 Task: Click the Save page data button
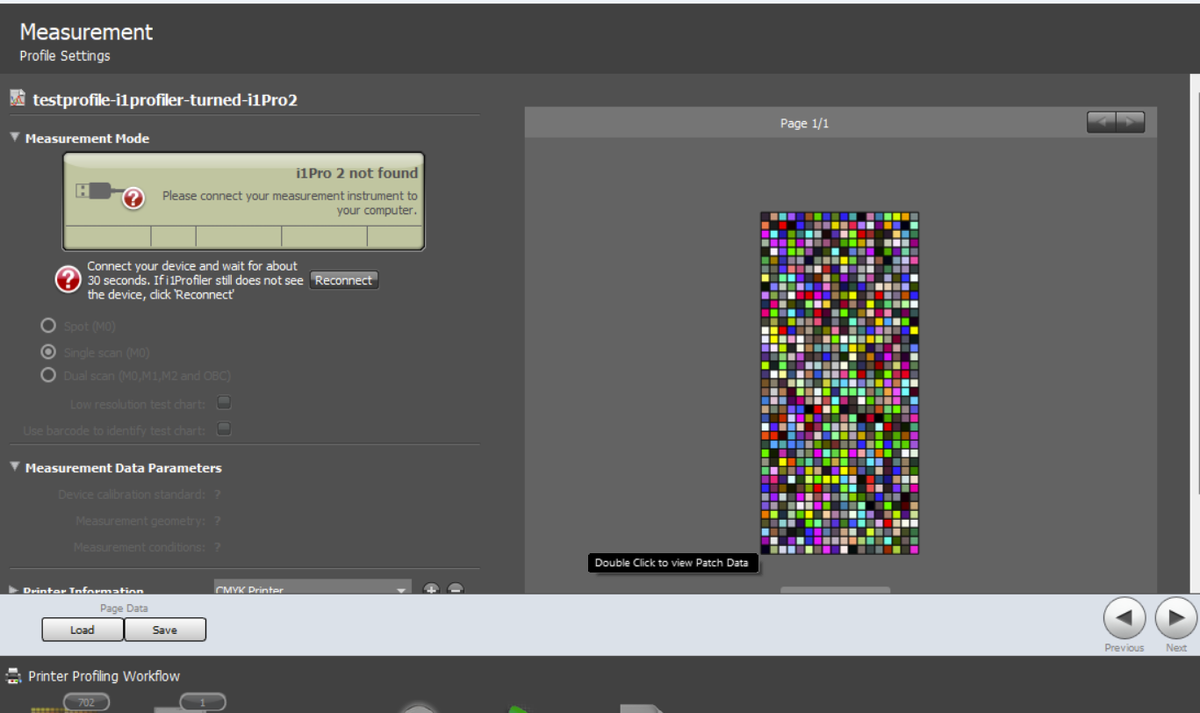point(165,630)
